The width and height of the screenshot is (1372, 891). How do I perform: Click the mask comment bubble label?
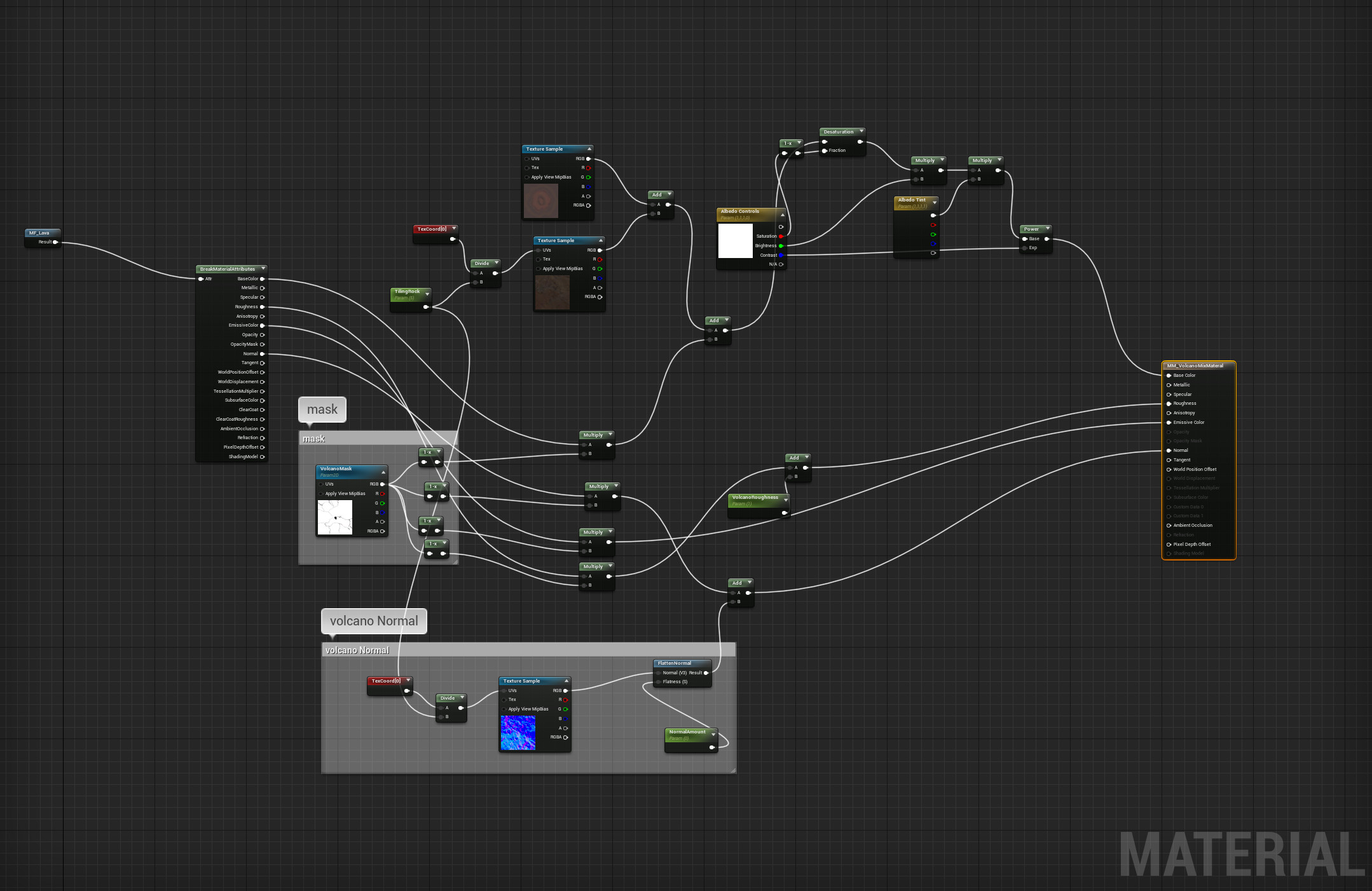tap(322, 410)
